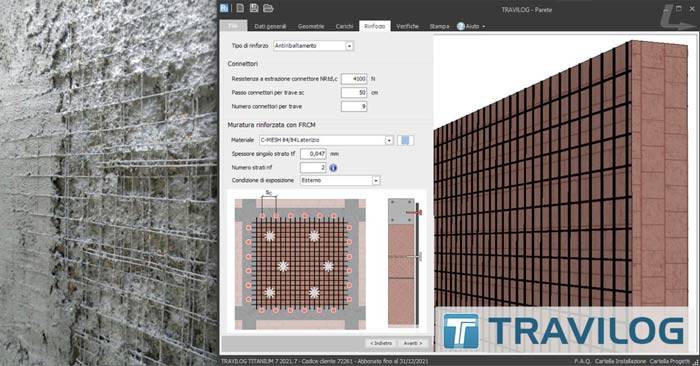Image resolution: width=700 pixels, height=366 pixels.
Task: Click the info icon beside Numero strati
Action: [x=333, y=168]
